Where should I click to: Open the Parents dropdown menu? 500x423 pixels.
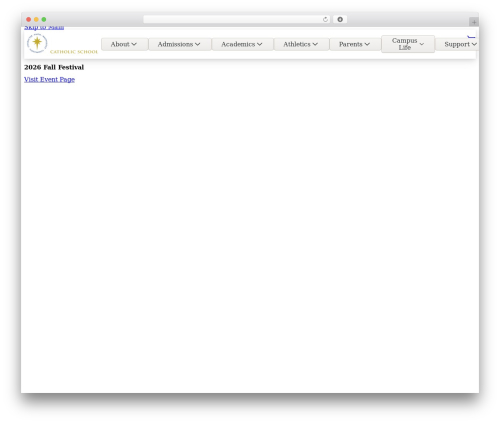point(355,44)
